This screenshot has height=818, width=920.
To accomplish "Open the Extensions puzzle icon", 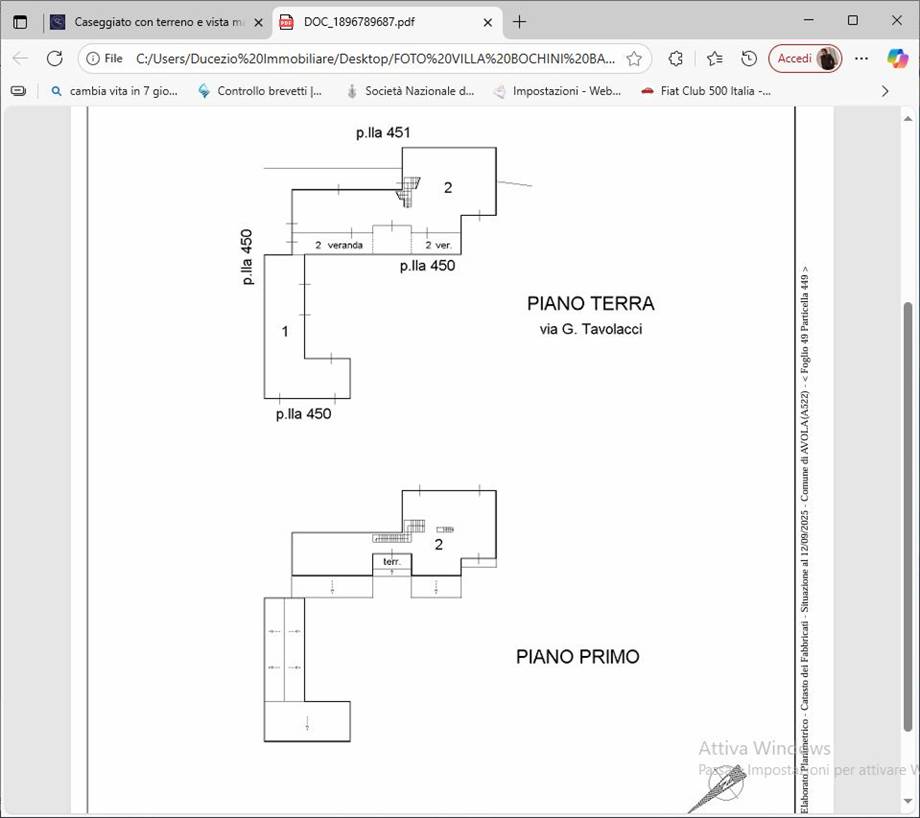I will [x=676, y=58].
